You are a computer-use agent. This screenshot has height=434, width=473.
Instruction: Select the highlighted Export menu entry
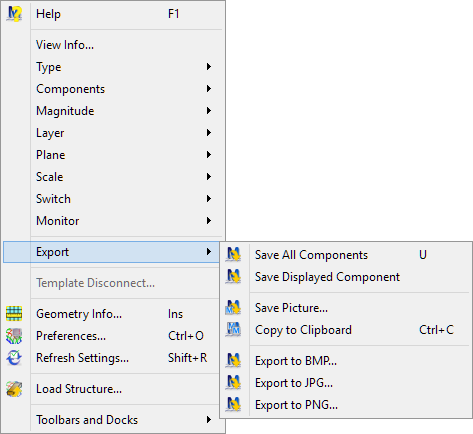[x=111, y=252]
